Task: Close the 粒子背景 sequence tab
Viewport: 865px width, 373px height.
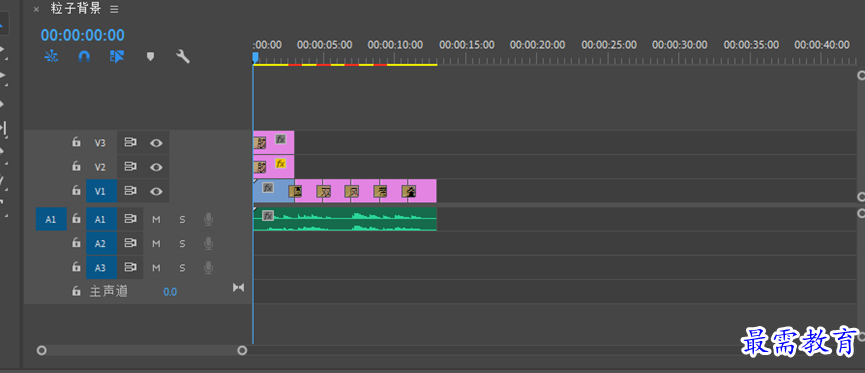Action: [x=36, y=9]
